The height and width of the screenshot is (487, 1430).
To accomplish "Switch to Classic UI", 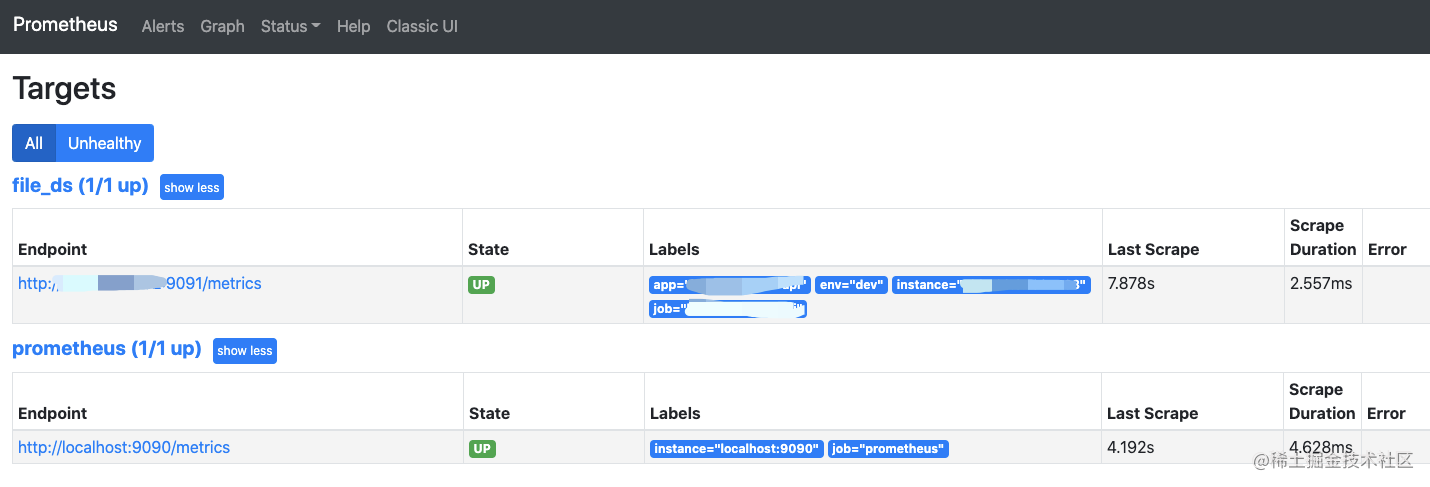I will 422,26.
